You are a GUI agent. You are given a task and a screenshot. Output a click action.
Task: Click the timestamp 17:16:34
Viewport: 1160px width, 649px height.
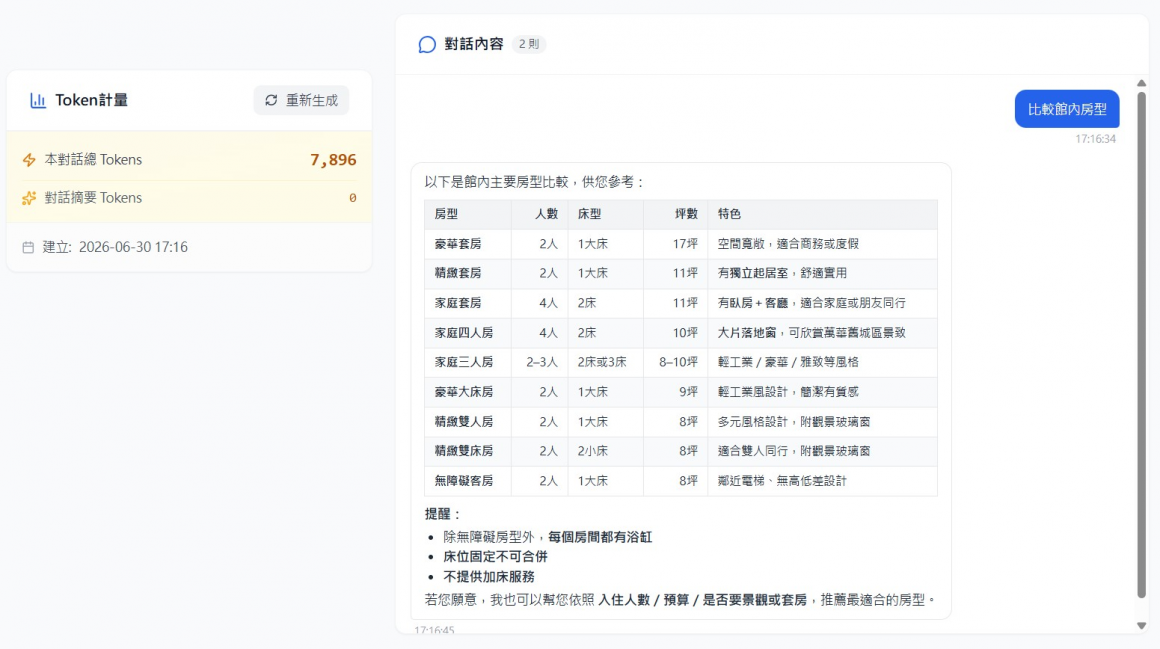[1095, 139]
